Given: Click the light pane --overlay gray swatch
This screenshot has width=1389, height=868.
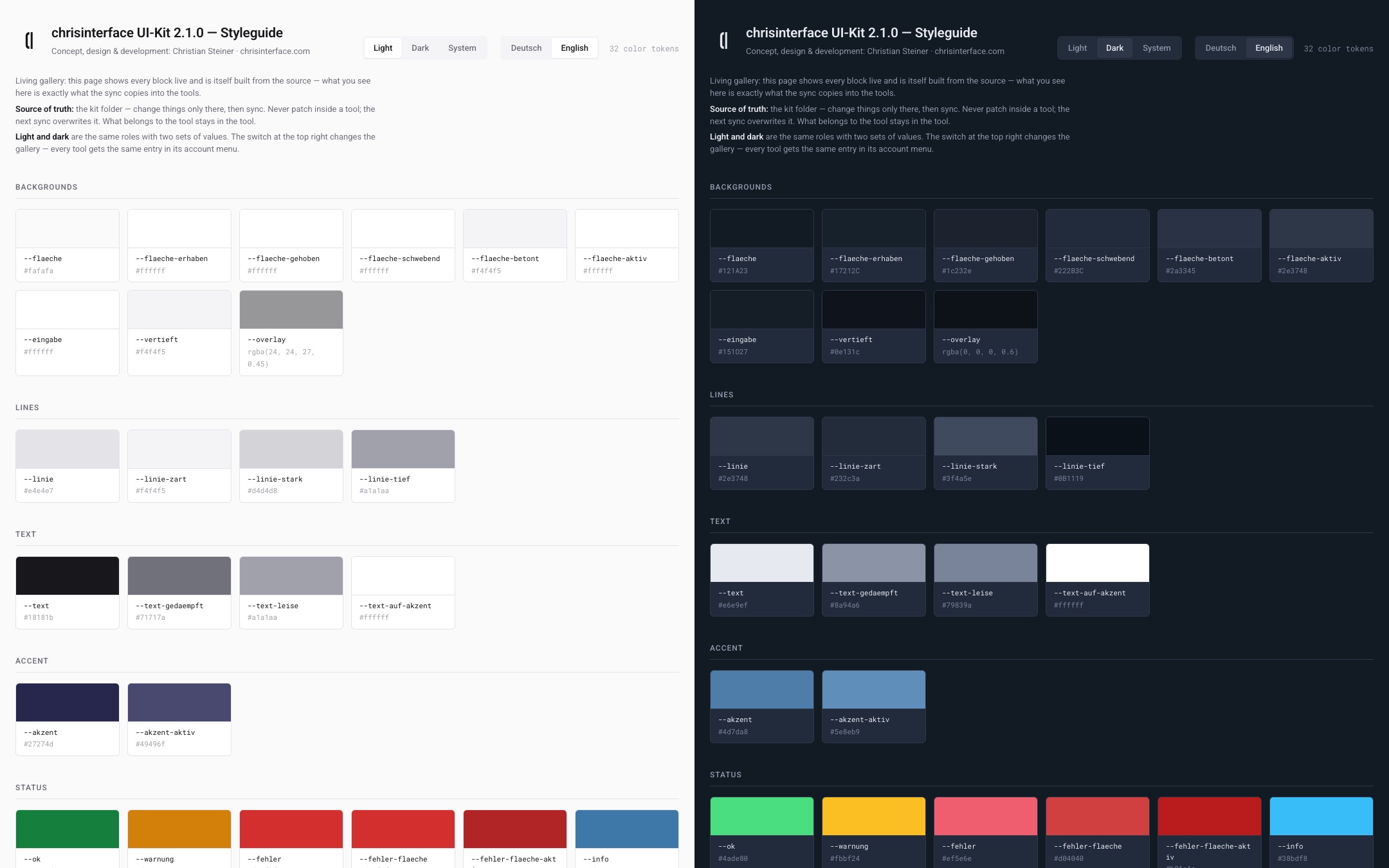Looking at the screenshot, I should [x=291, y=310].
